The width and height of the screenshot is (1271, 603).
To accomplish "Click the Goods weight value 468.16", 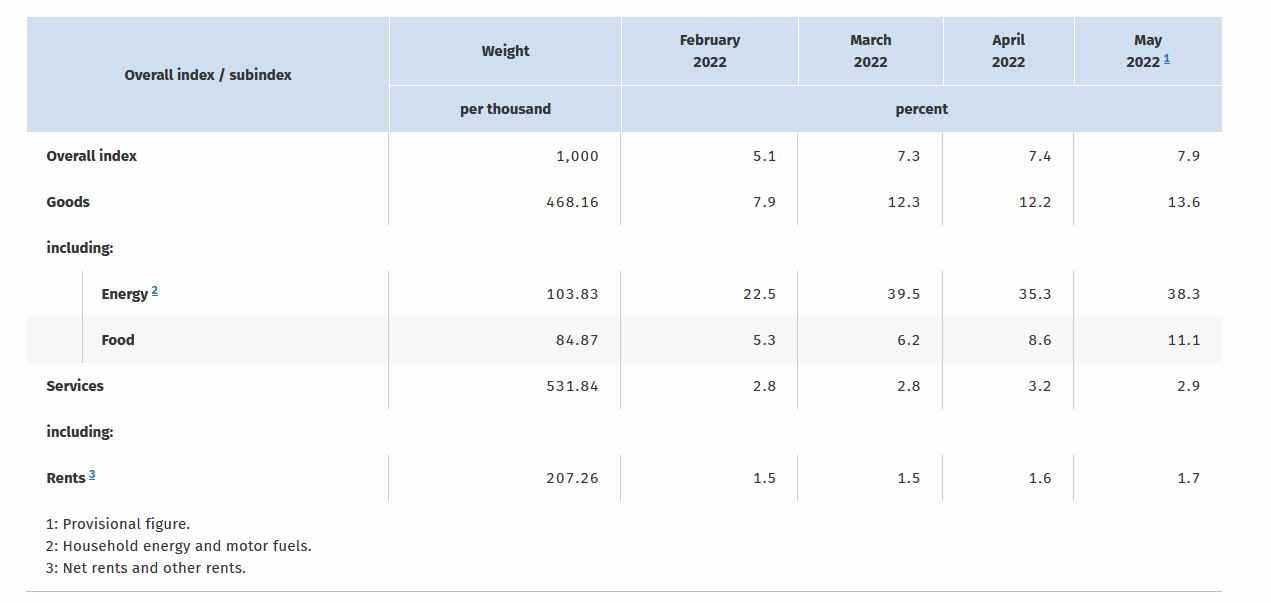I will [x=572, y=202].
